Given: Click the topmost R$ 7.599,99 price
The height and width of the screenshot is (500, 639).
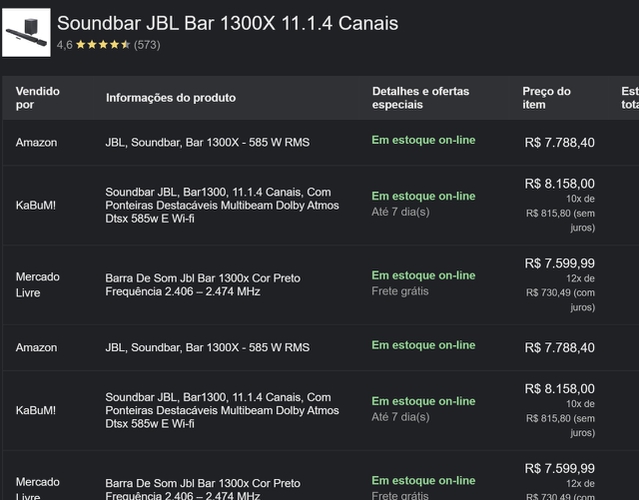Looking at the screenshot, I should click(x=559, y=263).
